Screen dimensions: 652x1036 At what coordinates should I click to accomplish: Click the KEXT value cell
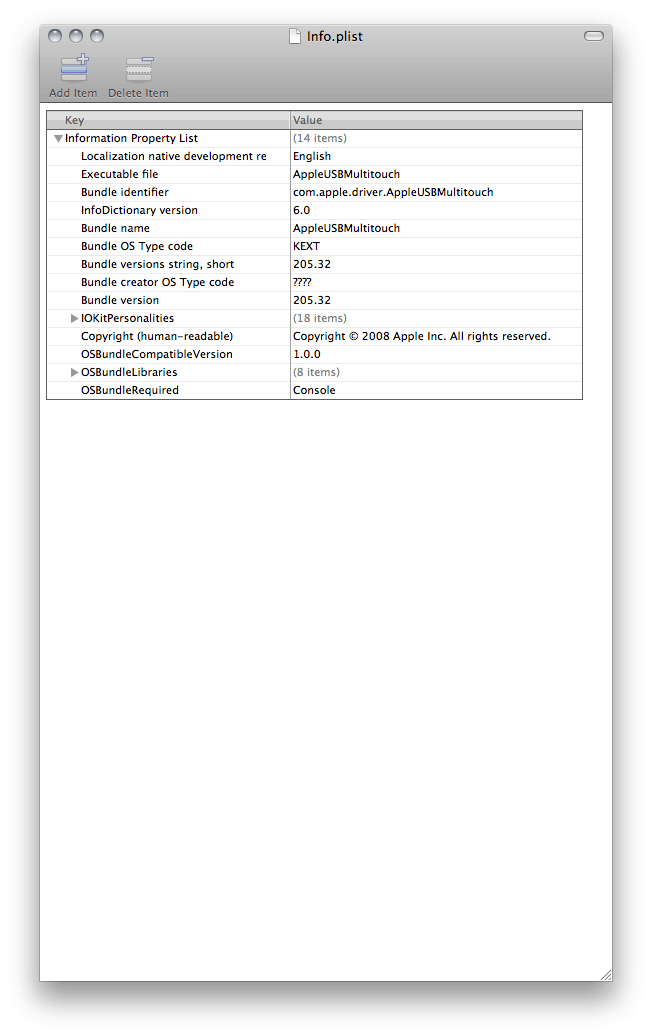(437, 246)
